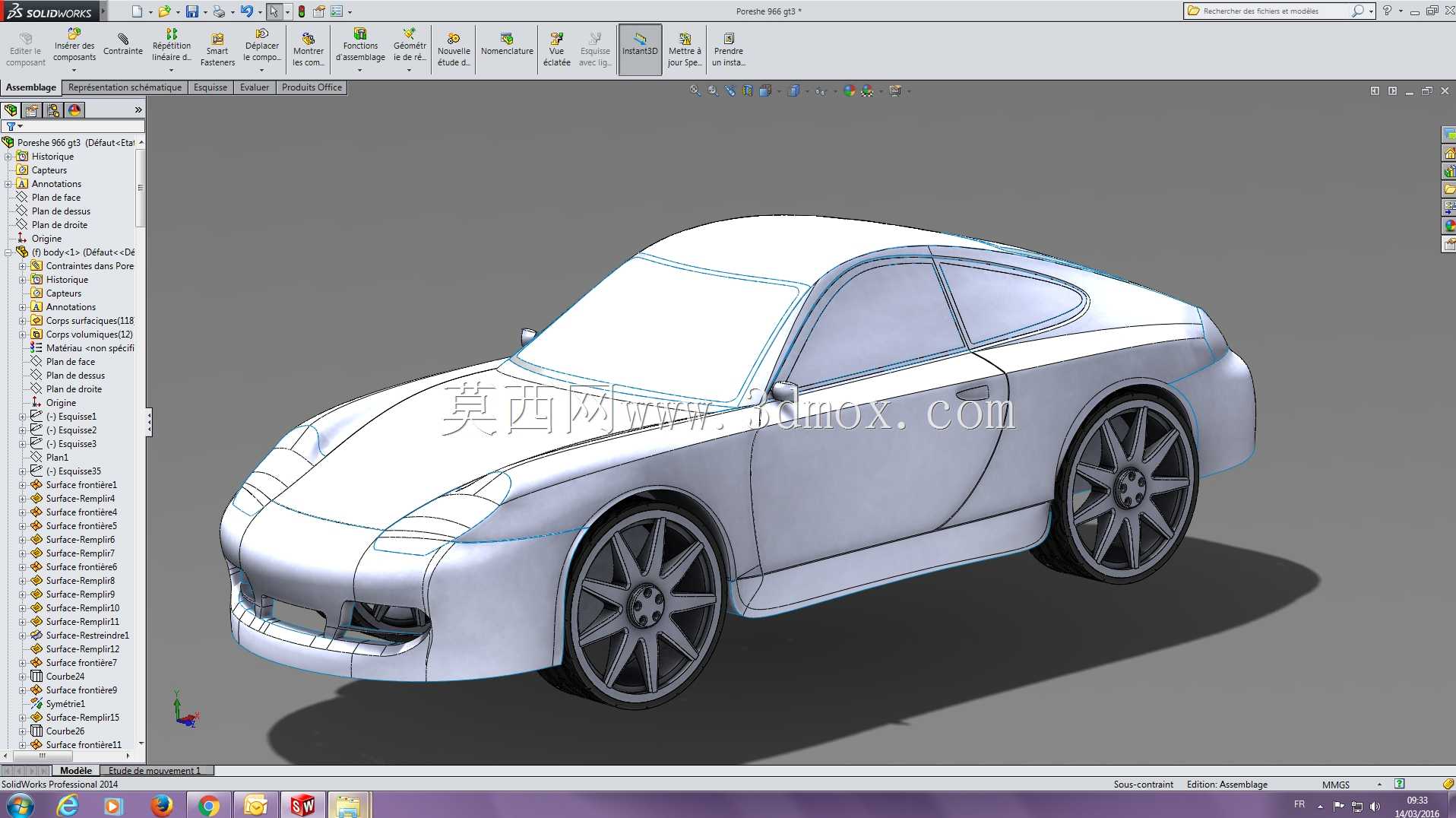This screenshot has height=818, width=1456.
Task: Open the tree filter funnel dropdown
Action: pos(14,126)
